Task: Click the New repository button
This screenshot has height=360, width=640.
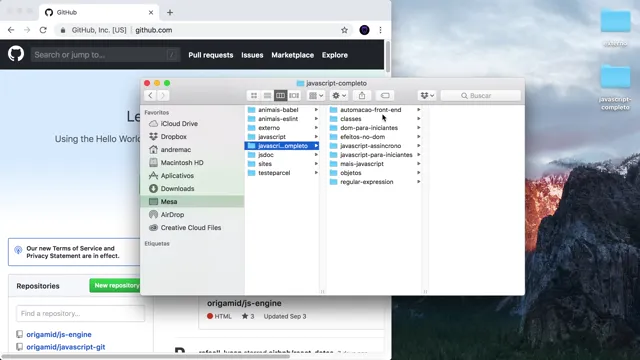Action: point(115,285)
